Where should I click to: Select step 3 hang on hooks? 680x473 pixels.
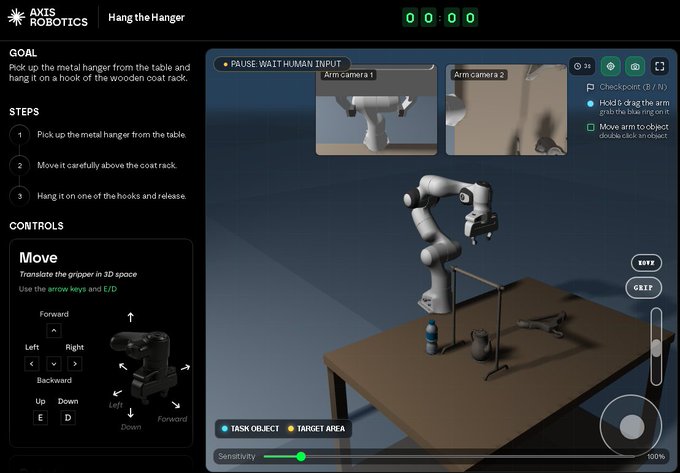tap(98, 196)
